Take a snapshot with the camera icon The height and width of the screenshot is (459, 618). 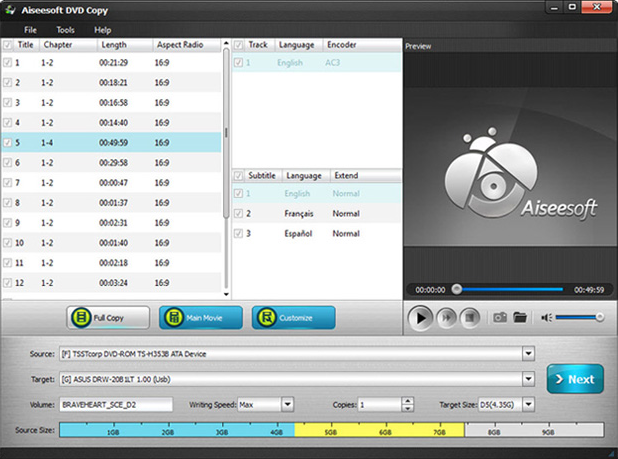pyautogui.click(x=500, y=318)
